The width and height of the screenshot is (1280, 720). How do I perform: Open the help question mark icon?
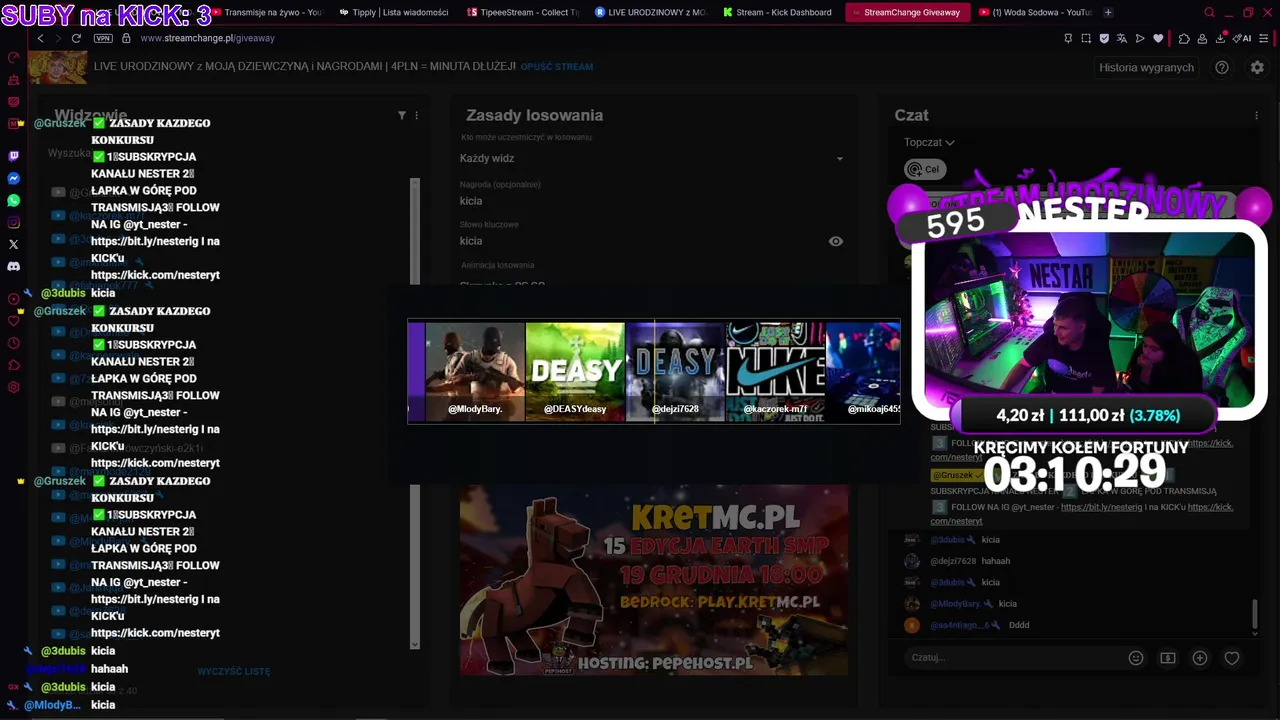click(1222, 67)
